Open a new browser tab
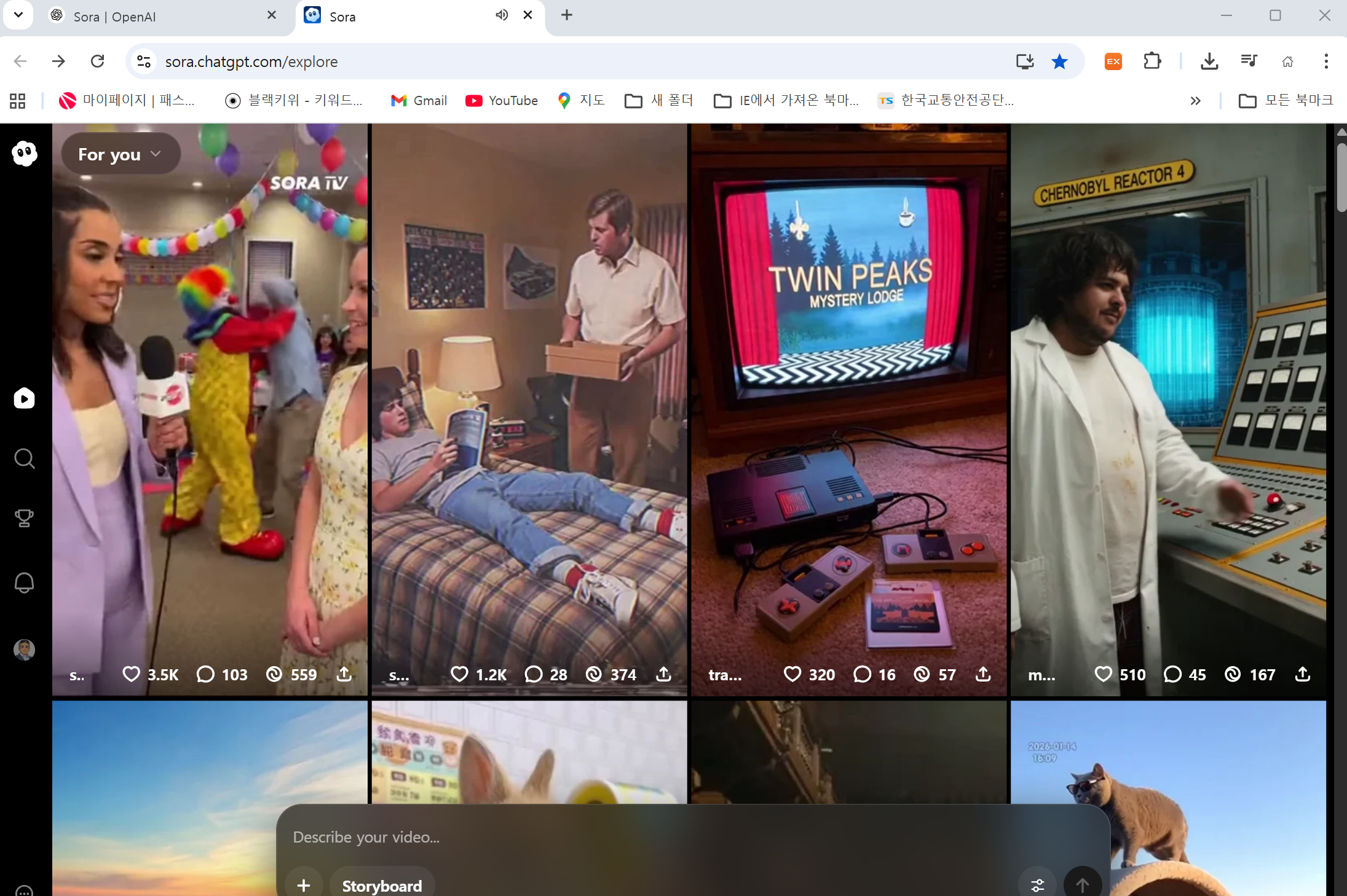The image size is (1347, 896). [567, 15]
